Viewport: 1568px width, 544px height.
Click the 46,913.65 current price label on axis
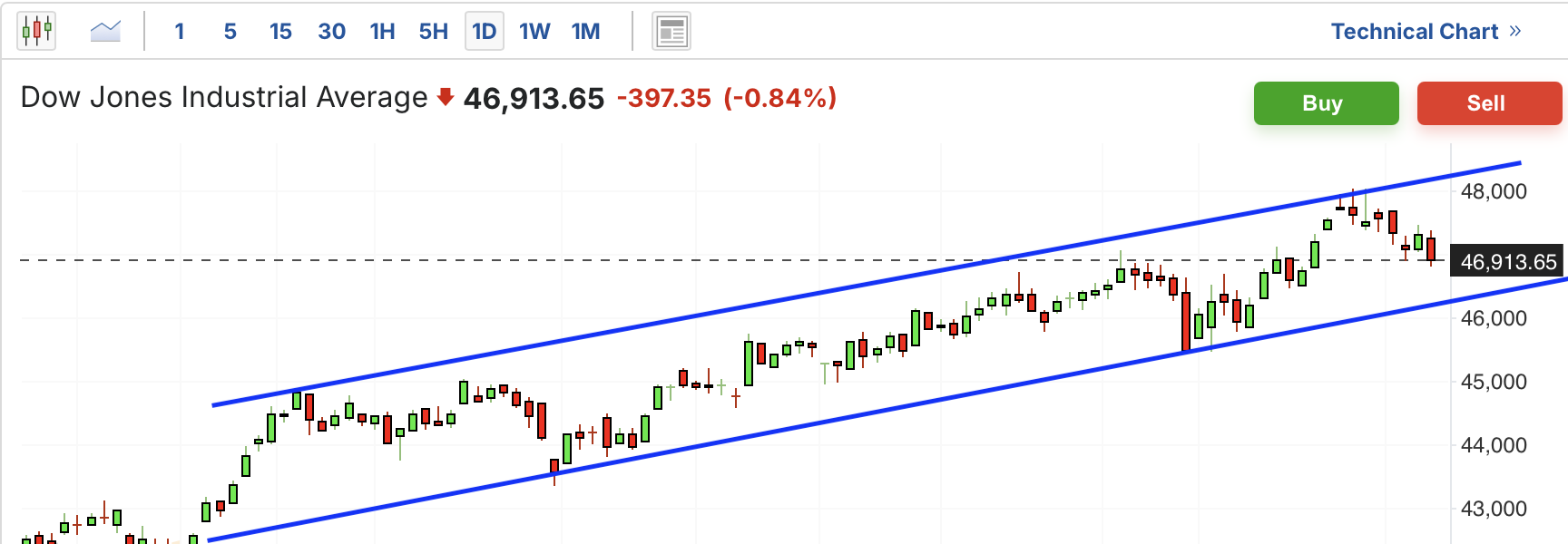coord(1507,262)
